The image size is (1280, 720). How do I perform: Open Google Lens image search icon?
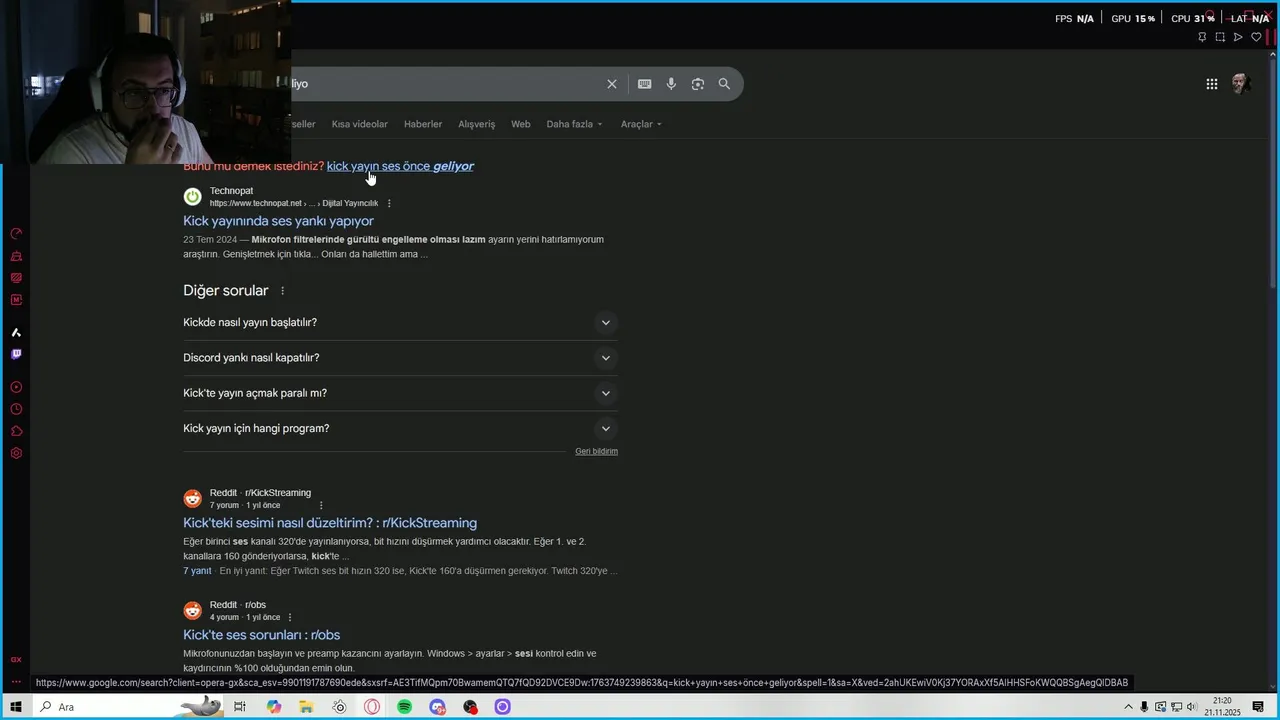pos(698,84)
